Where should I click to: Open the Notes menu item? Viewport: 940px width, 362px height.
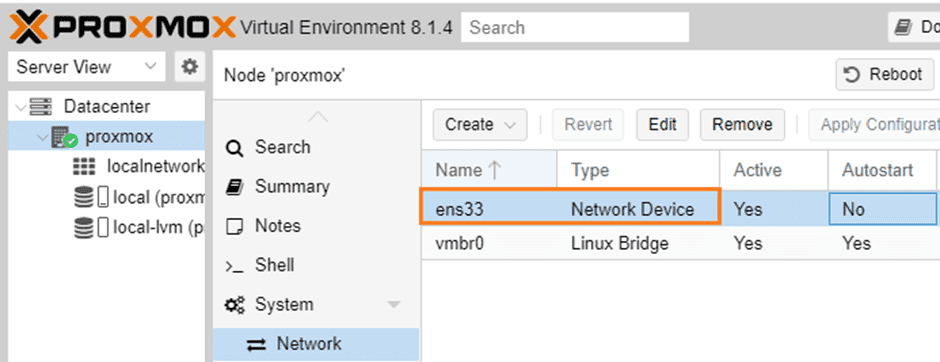[278, 226]
